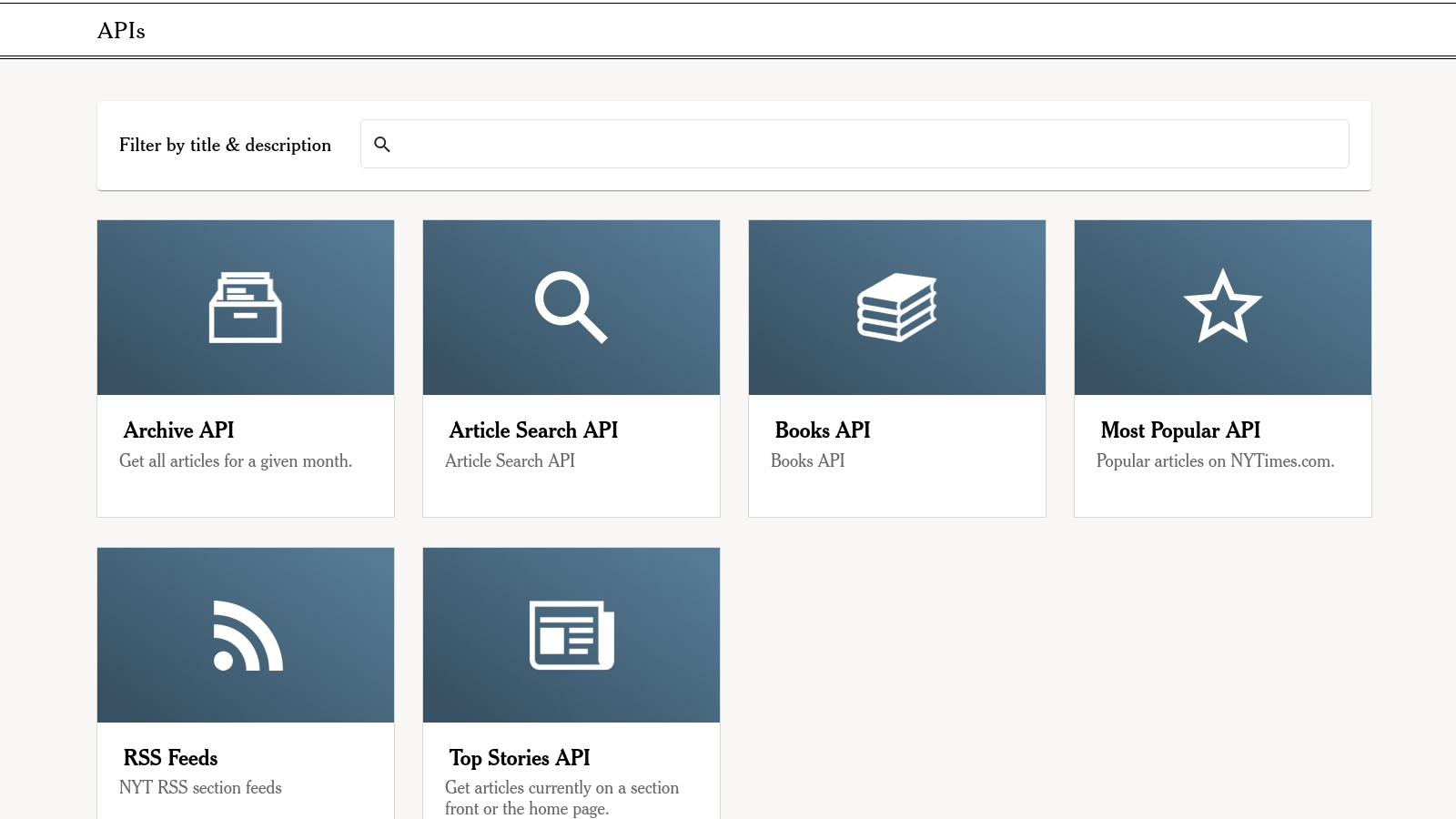Click the RSS Feeds signal icon
This screenshot has width=1456, height=819.
click(x=248, y=635)
